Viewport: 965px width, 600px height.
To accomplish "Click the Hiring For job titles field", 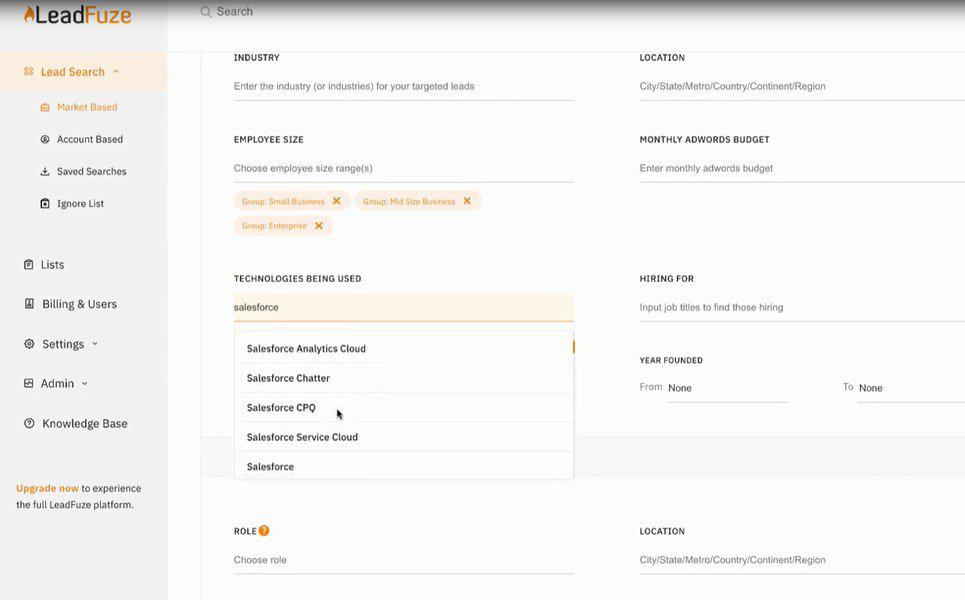I will pyautogui.click(x=802, y=307).
